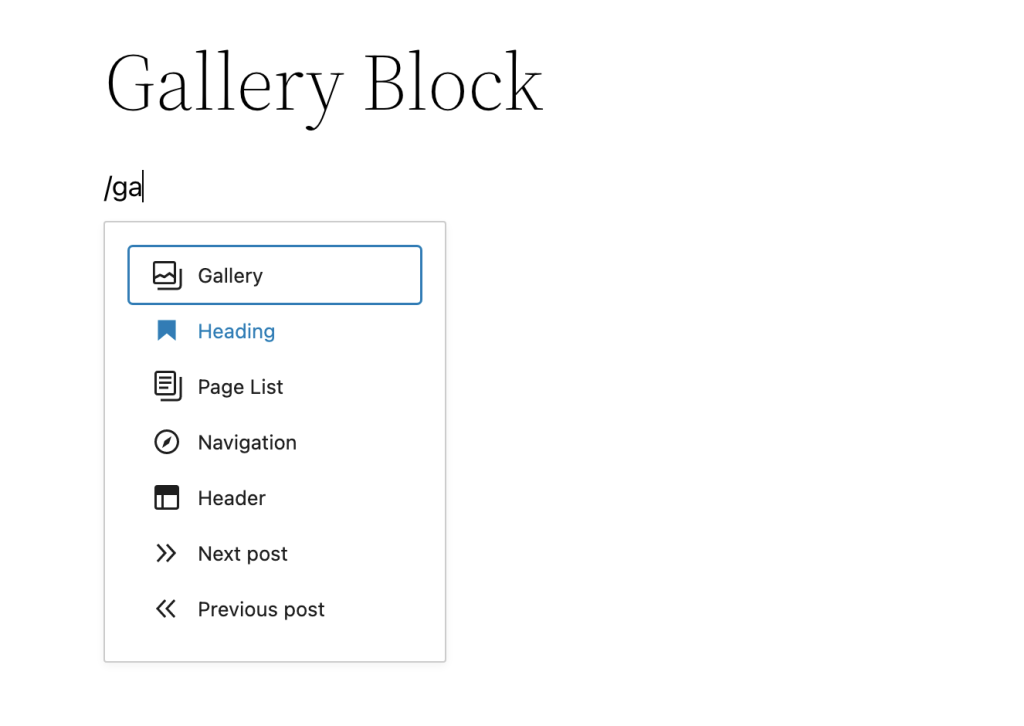1024x726 pixels.
Task: Click the highlighted Gallery suggestion box
Action: coord(274,275)
